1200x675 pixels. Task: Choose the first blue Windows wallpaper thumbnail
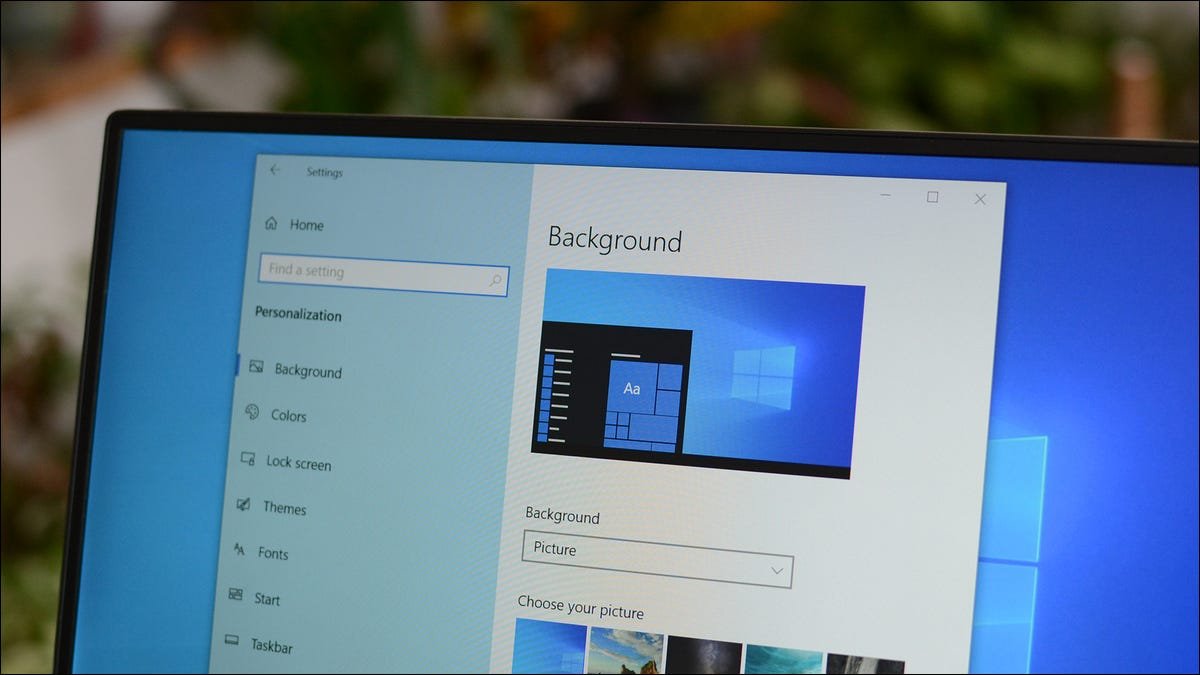coord(549,646)
